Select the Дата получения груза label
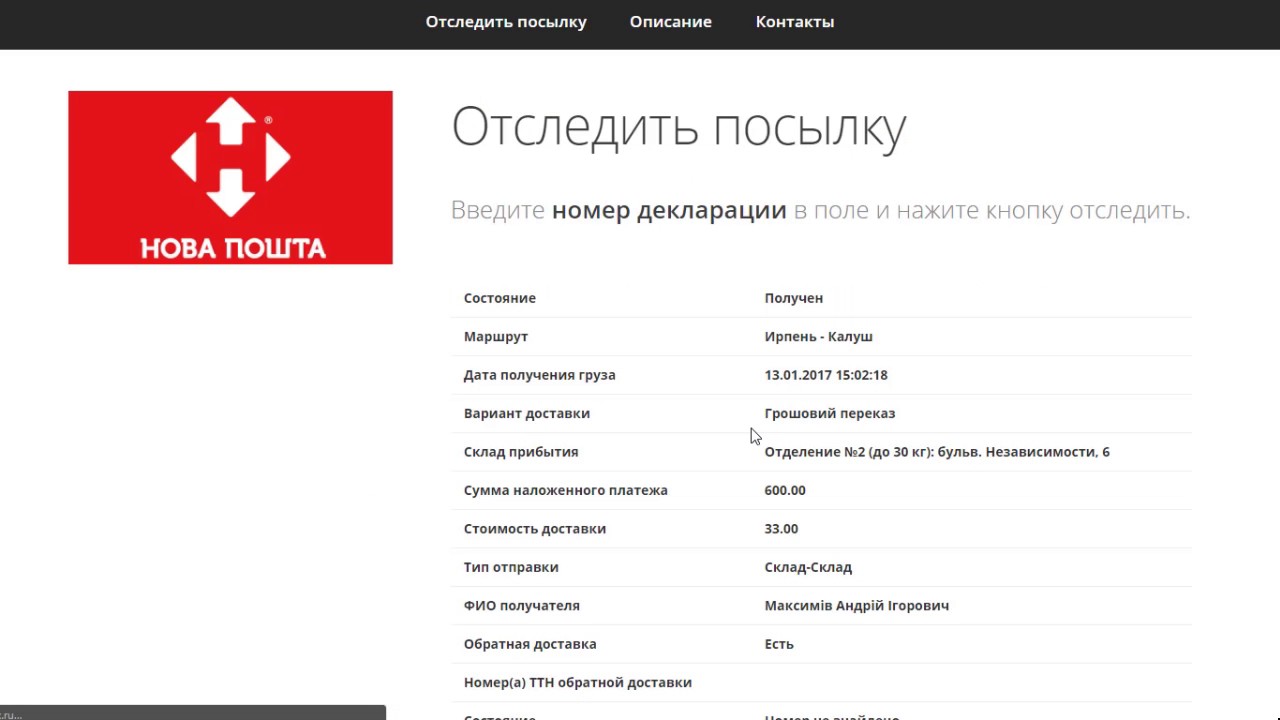Viewport: 1280px width, 720px height. coord(539,375)
